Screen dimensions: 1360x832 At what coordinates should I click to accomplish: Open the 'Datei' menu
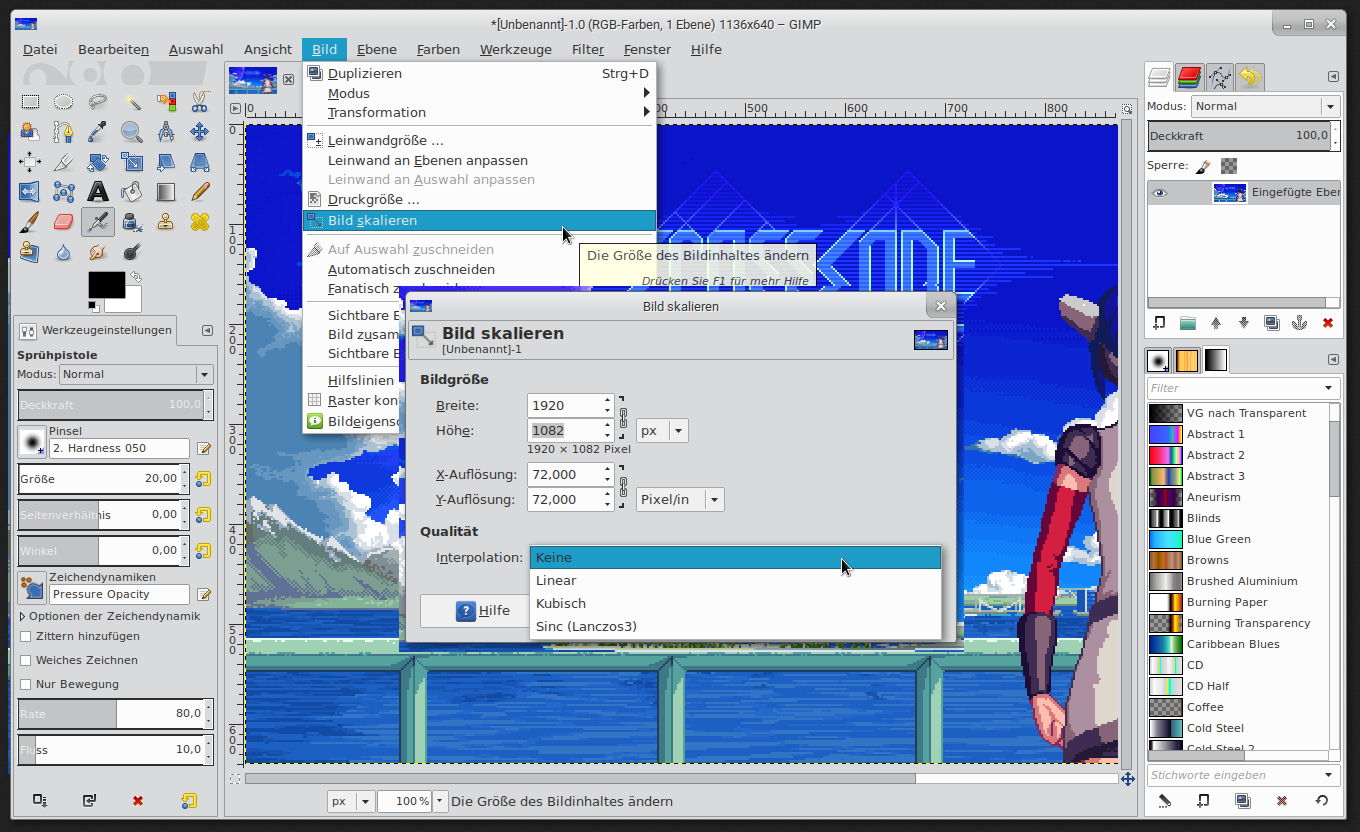(x=40, y=49)
